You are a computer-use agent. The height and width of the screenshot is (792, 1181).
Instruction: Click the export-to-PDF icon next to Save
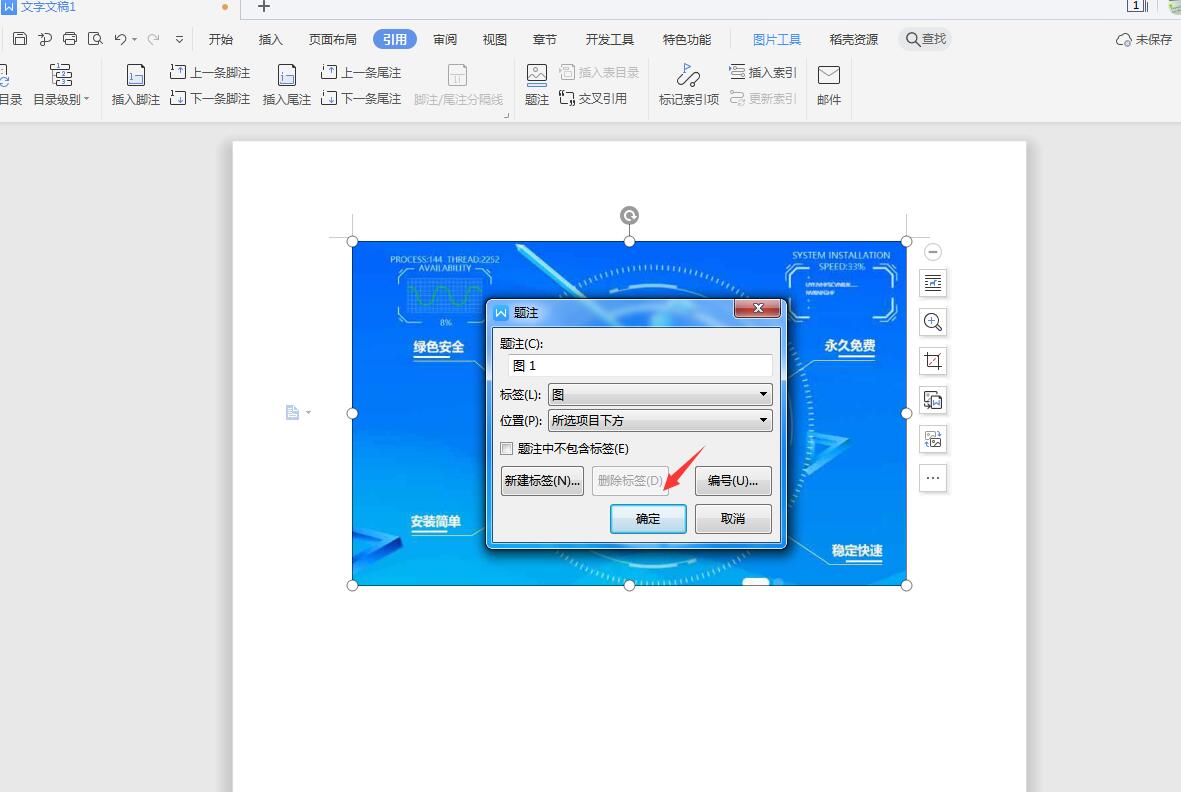pos(45,38)
